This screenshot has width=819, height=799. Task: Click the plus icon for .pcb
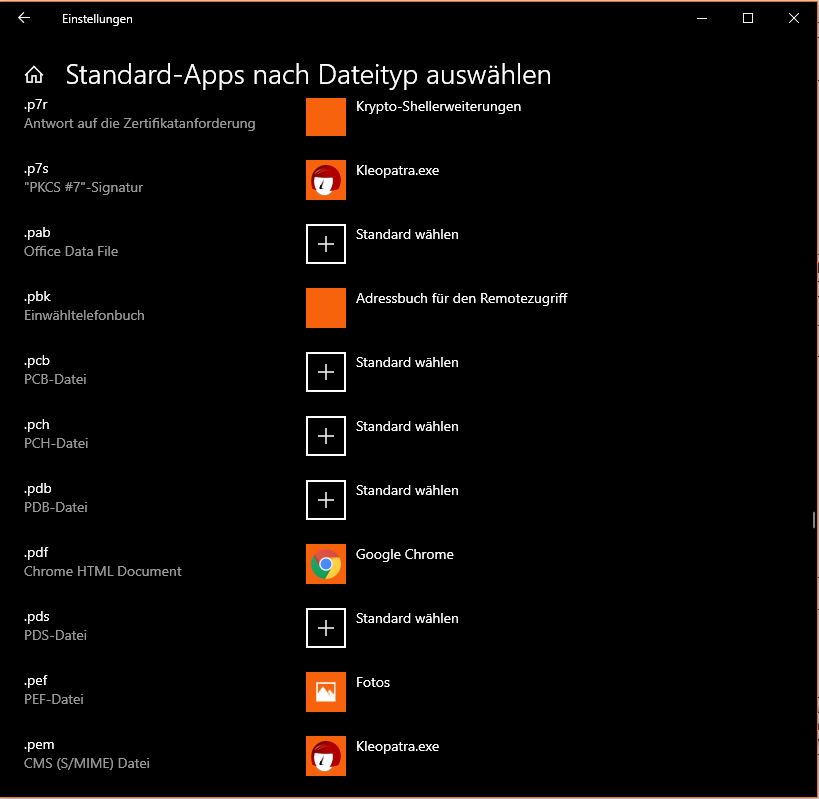tap(325, 372)
